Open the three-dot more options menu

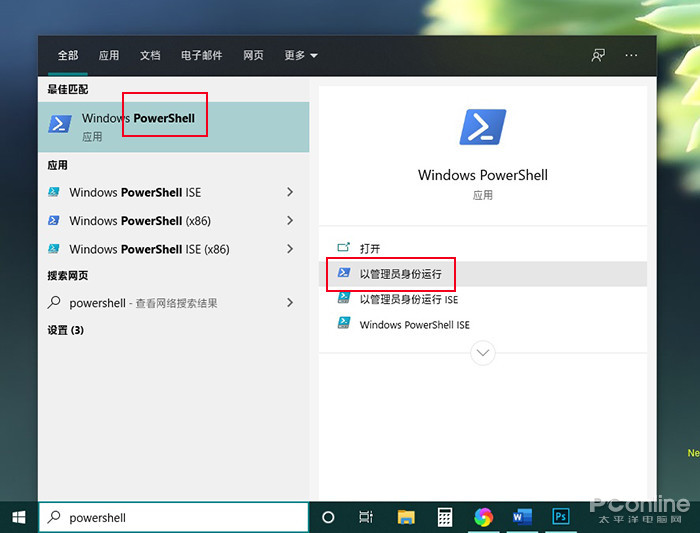631,55
